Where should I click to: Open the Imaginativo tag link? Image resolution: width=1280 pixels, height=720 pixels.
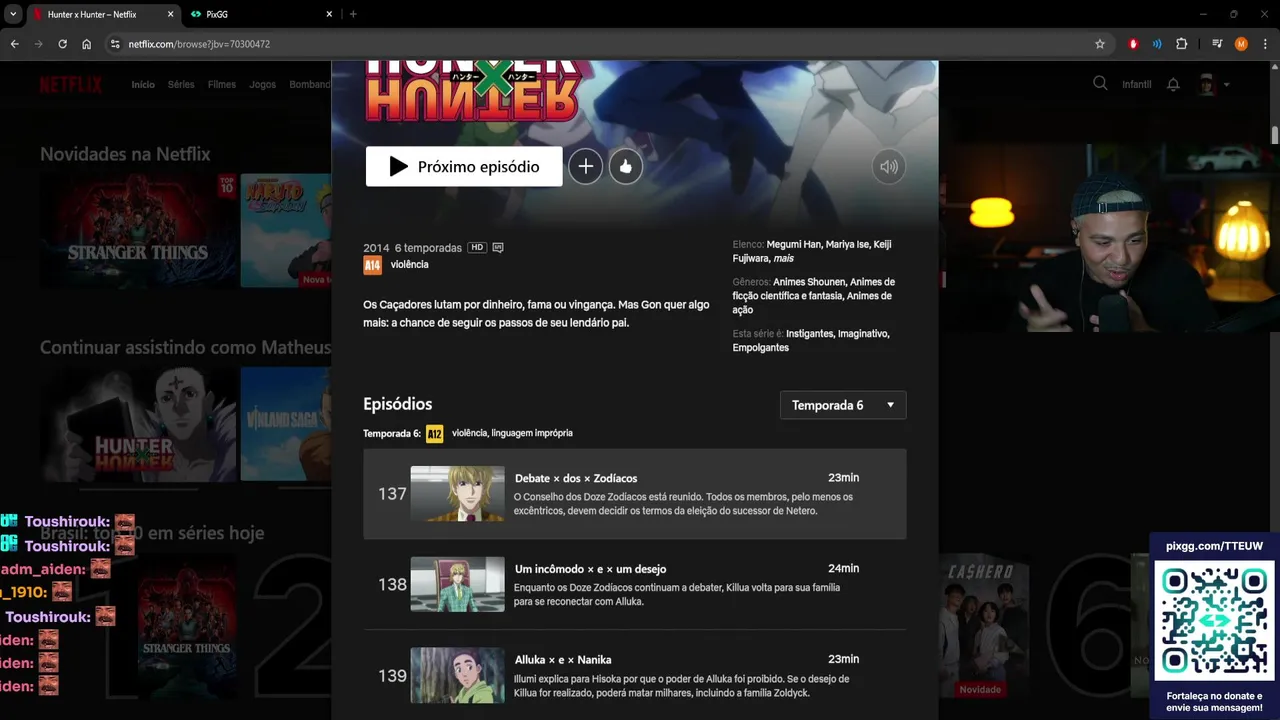(863, 334)
